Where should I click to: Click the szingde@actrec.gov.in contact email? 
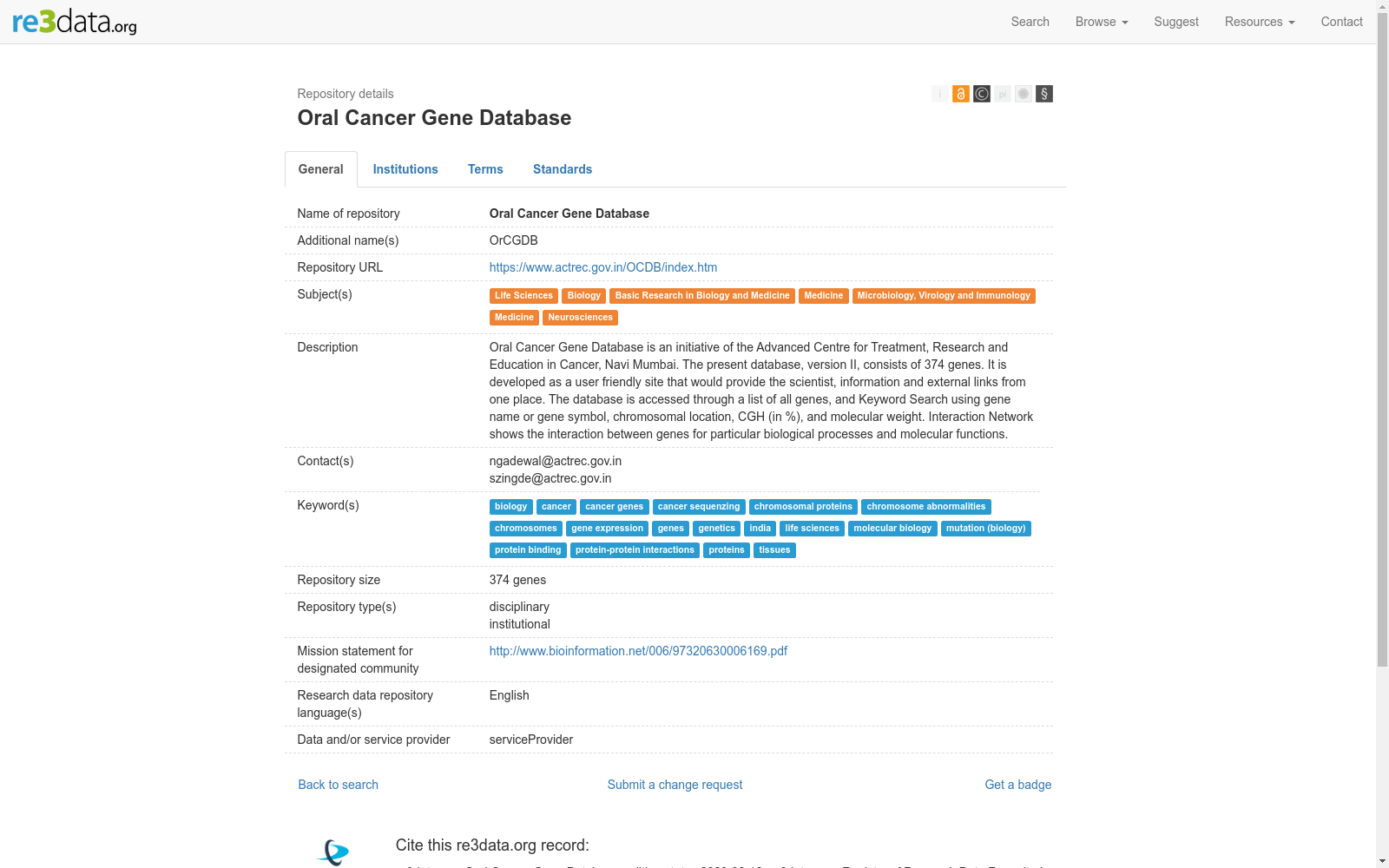click(x=550, y=478)
